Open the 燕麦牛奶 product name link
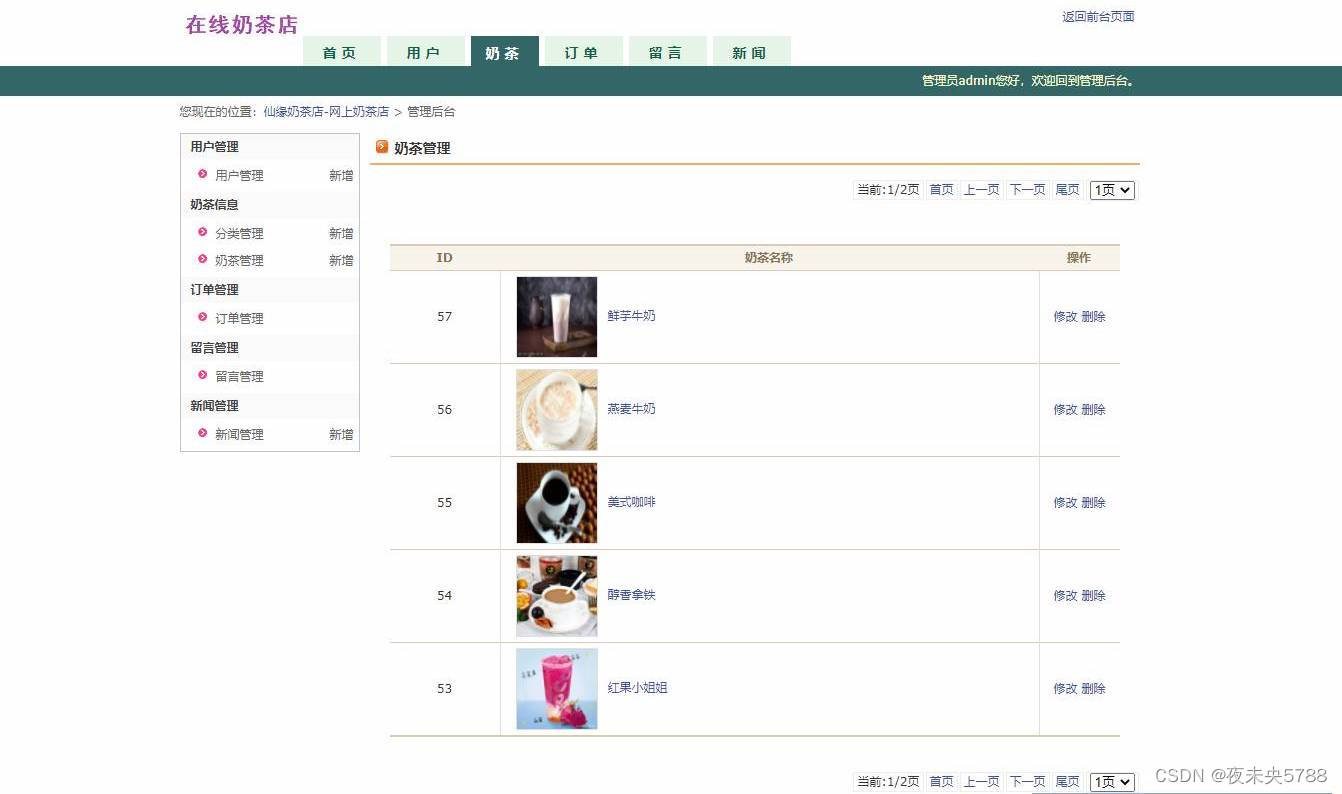Viewport: 1342px width, 794px height. [631, 408]
